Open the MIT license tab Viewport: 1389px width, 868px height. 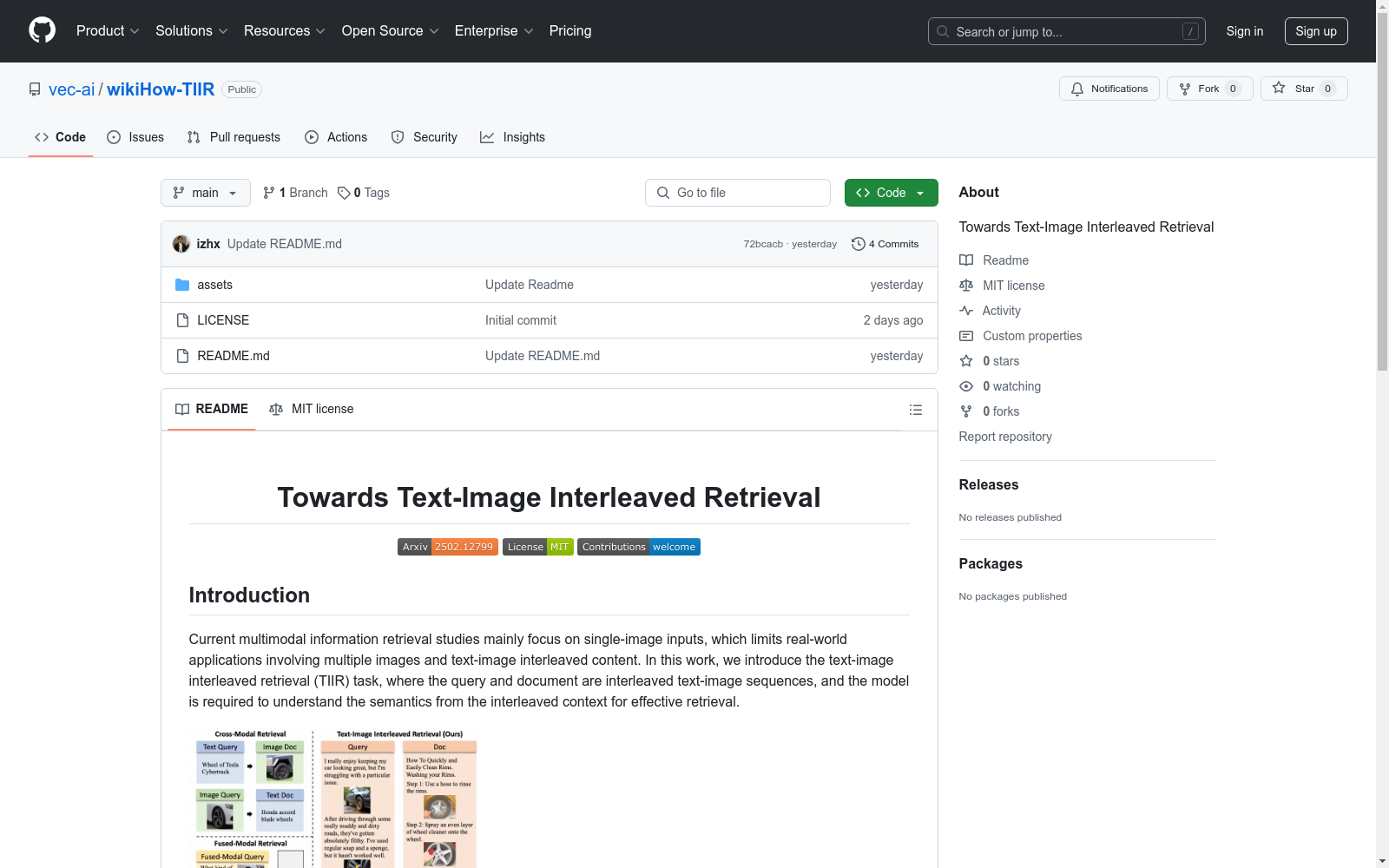coord(312,409)
